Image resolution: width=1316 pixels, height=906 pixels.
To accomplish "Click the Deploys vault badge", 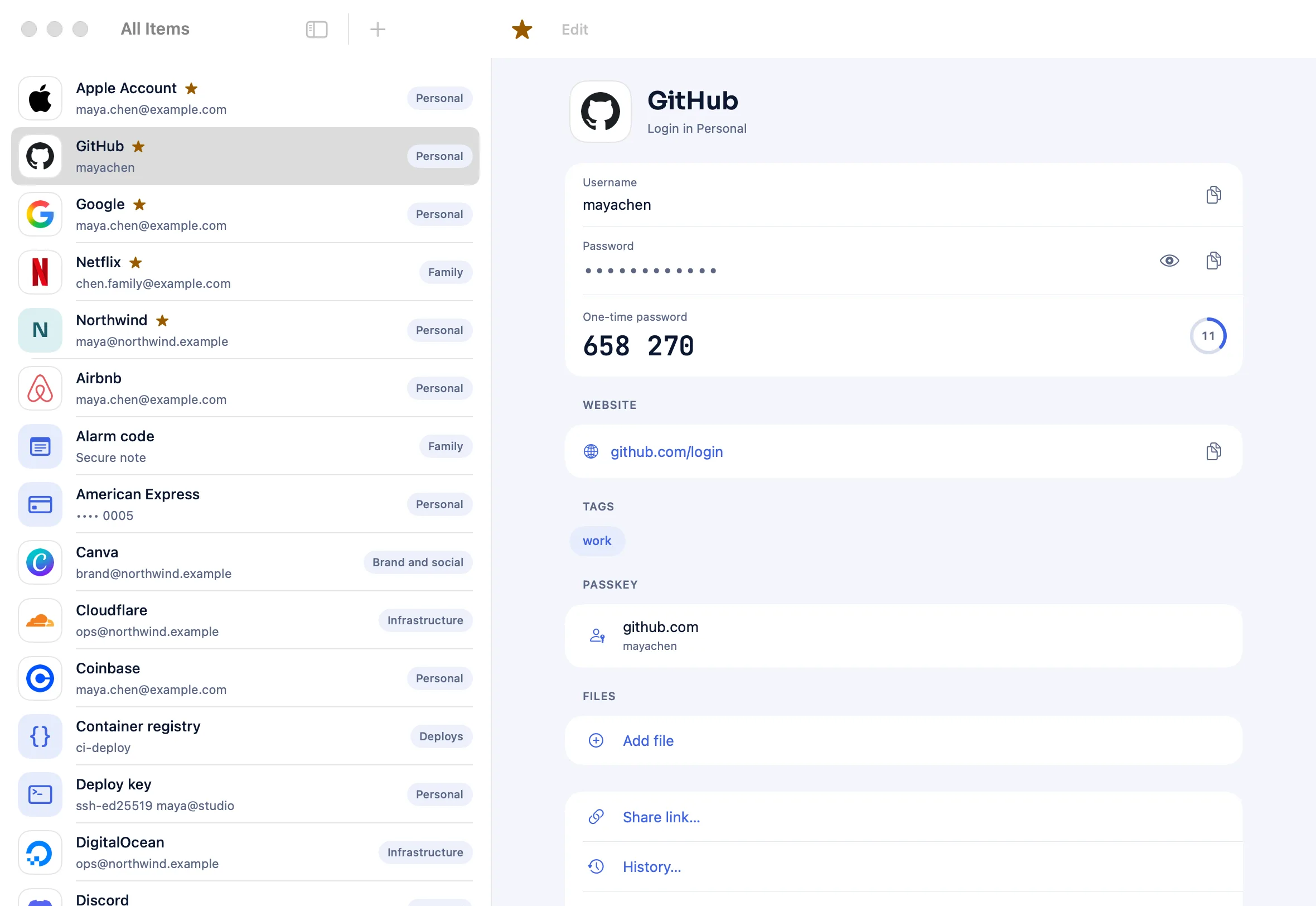I will tap(441, 736).
